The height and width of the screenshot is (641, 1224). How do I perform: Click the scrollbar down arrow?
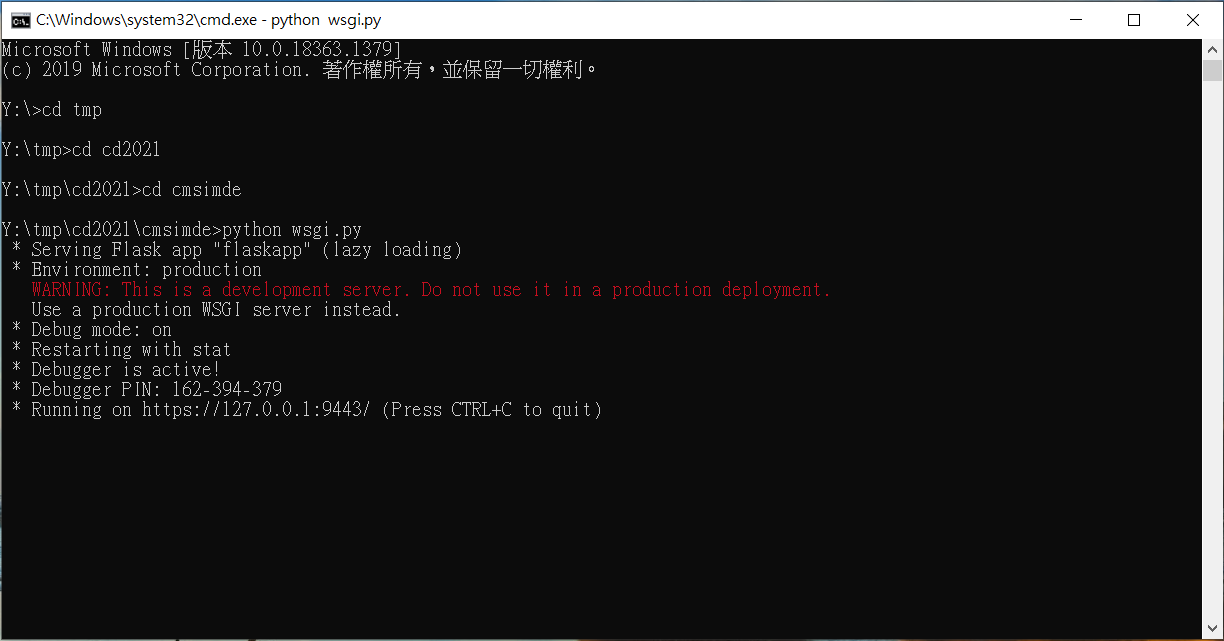(1212, 630)
